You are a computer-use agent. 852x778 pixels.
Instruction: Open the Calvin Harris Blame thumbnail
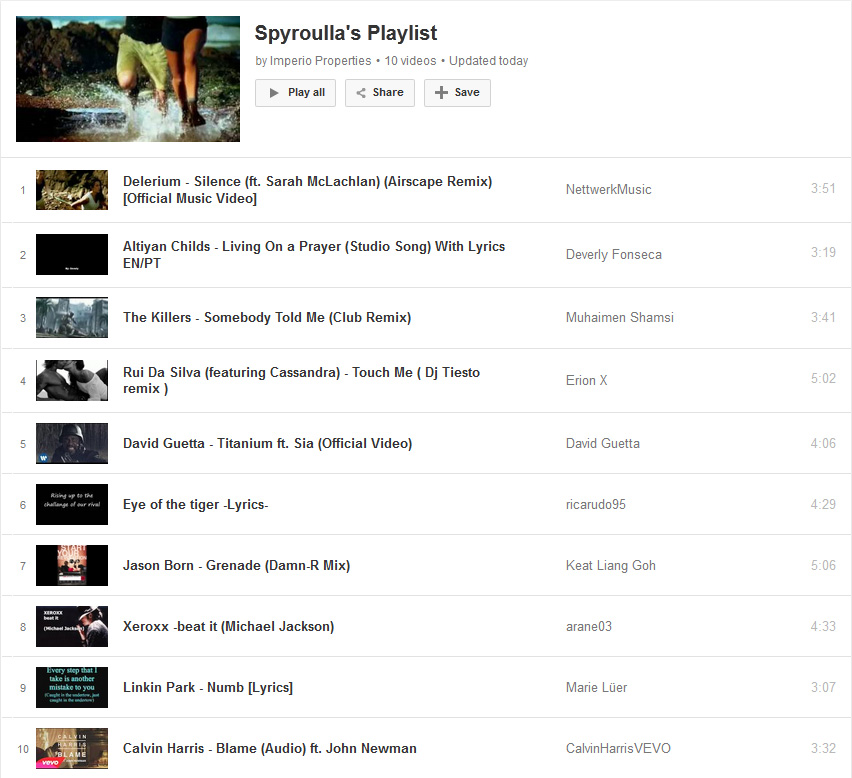[72, 748]
